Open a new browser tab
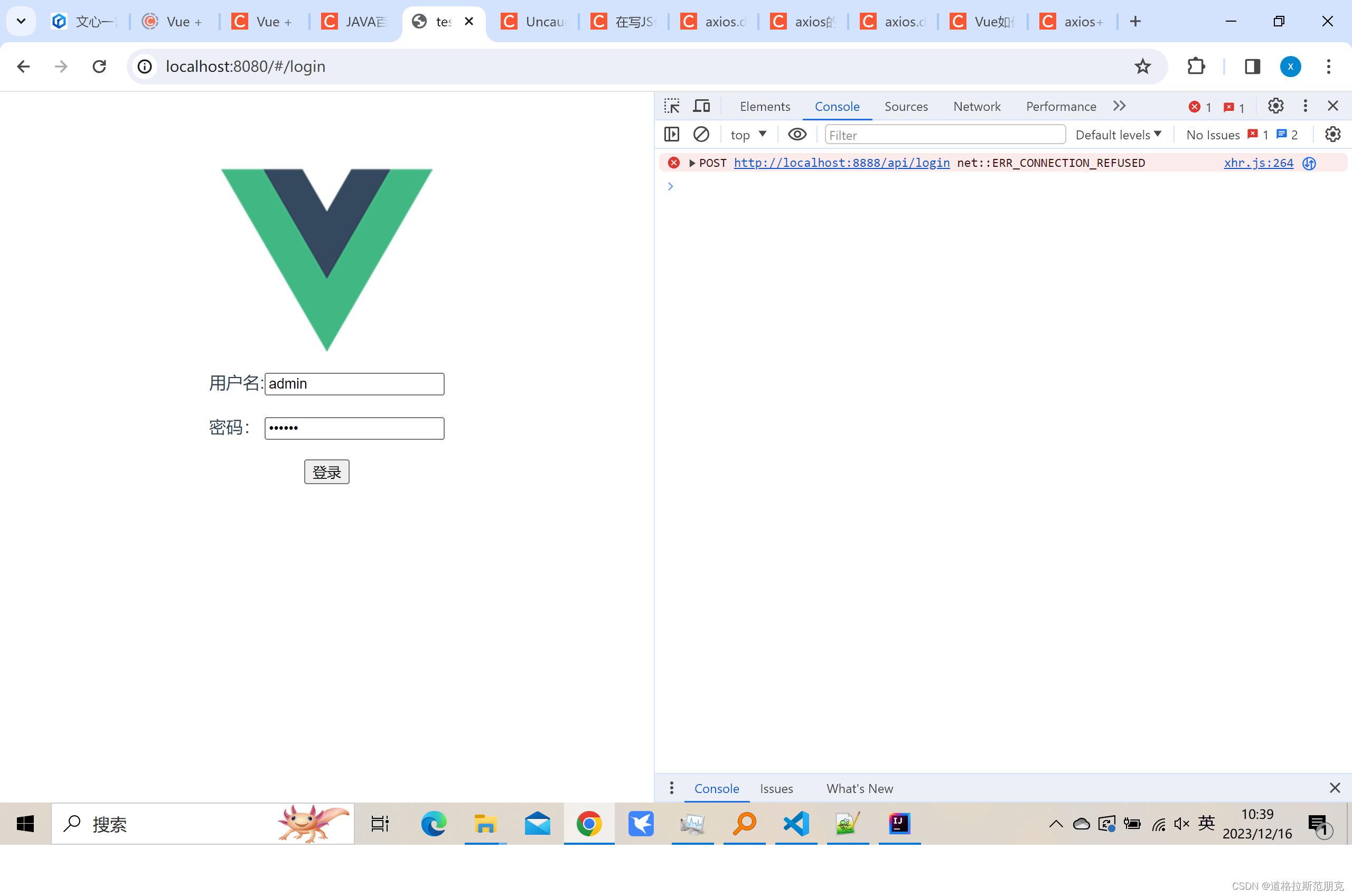Screen dimensions: 1352x896 [1135, 21]
